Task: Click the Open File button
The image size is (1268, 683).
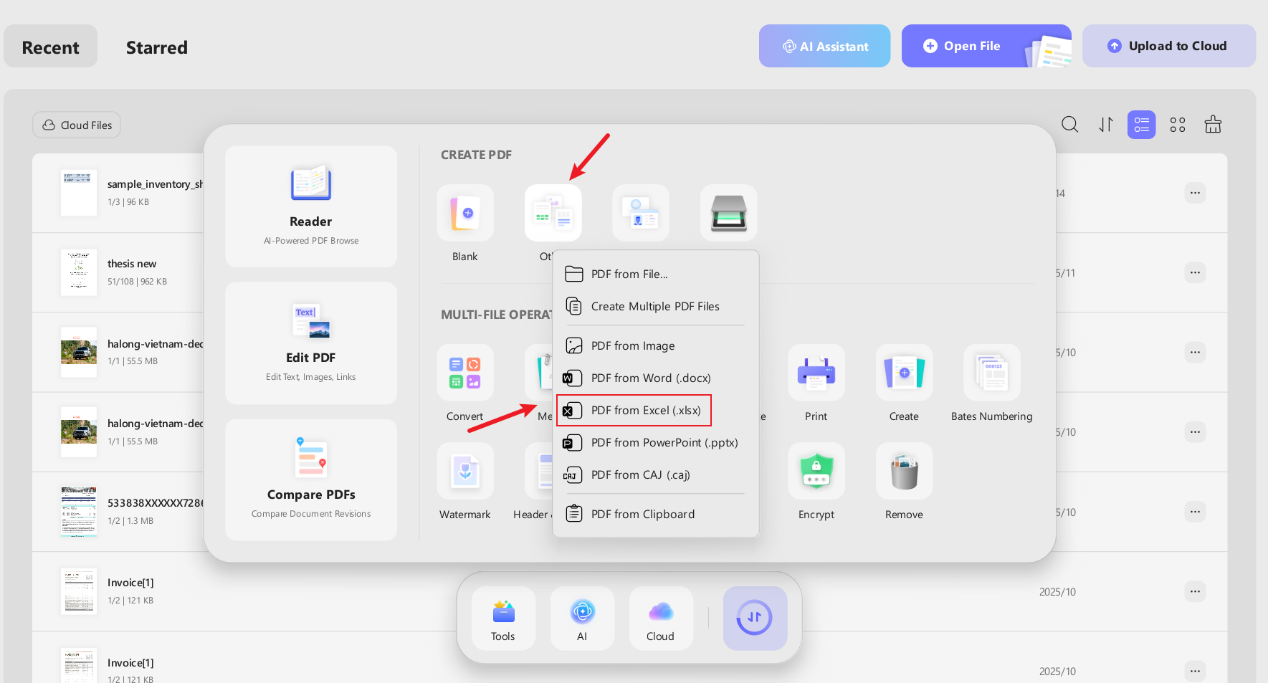Action: [986, 46]
